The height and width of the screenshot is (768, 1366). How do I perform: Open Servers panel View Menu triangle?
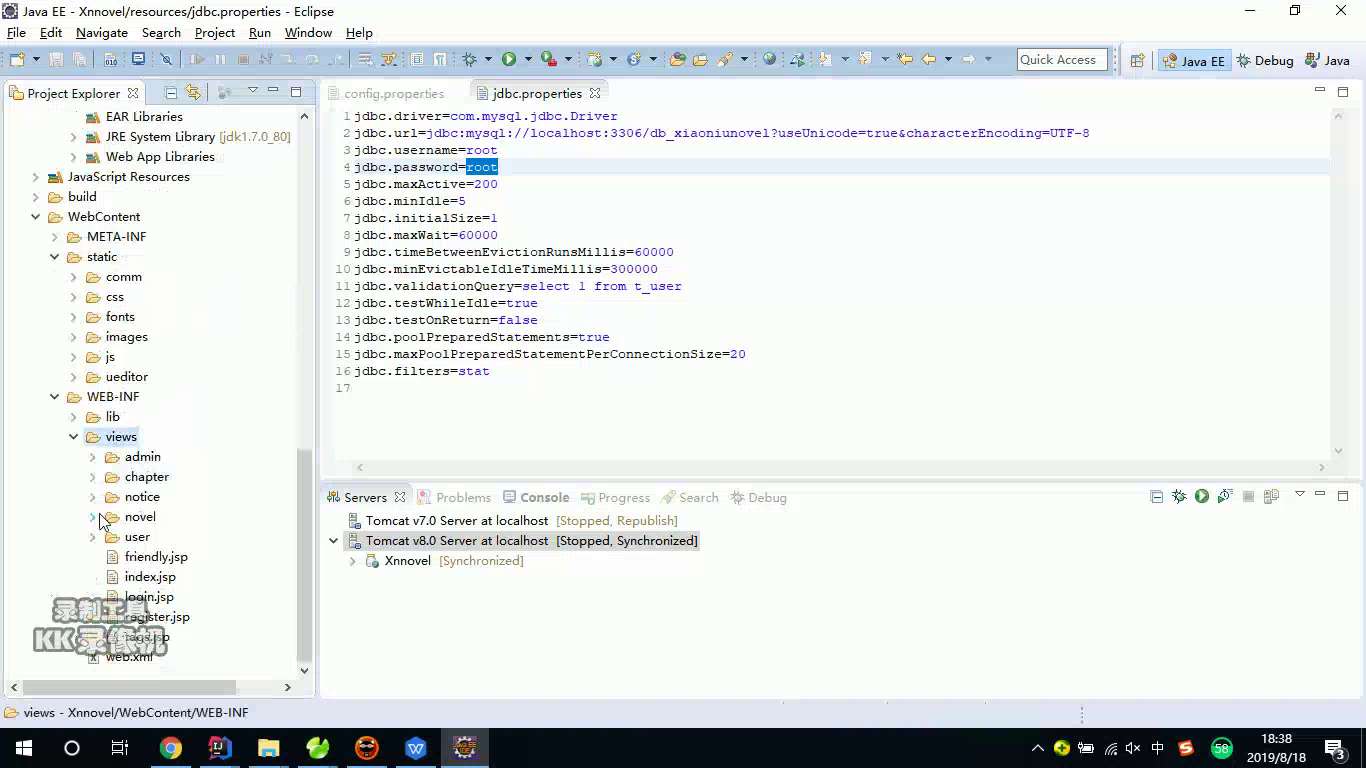[x=1300, y=494]
